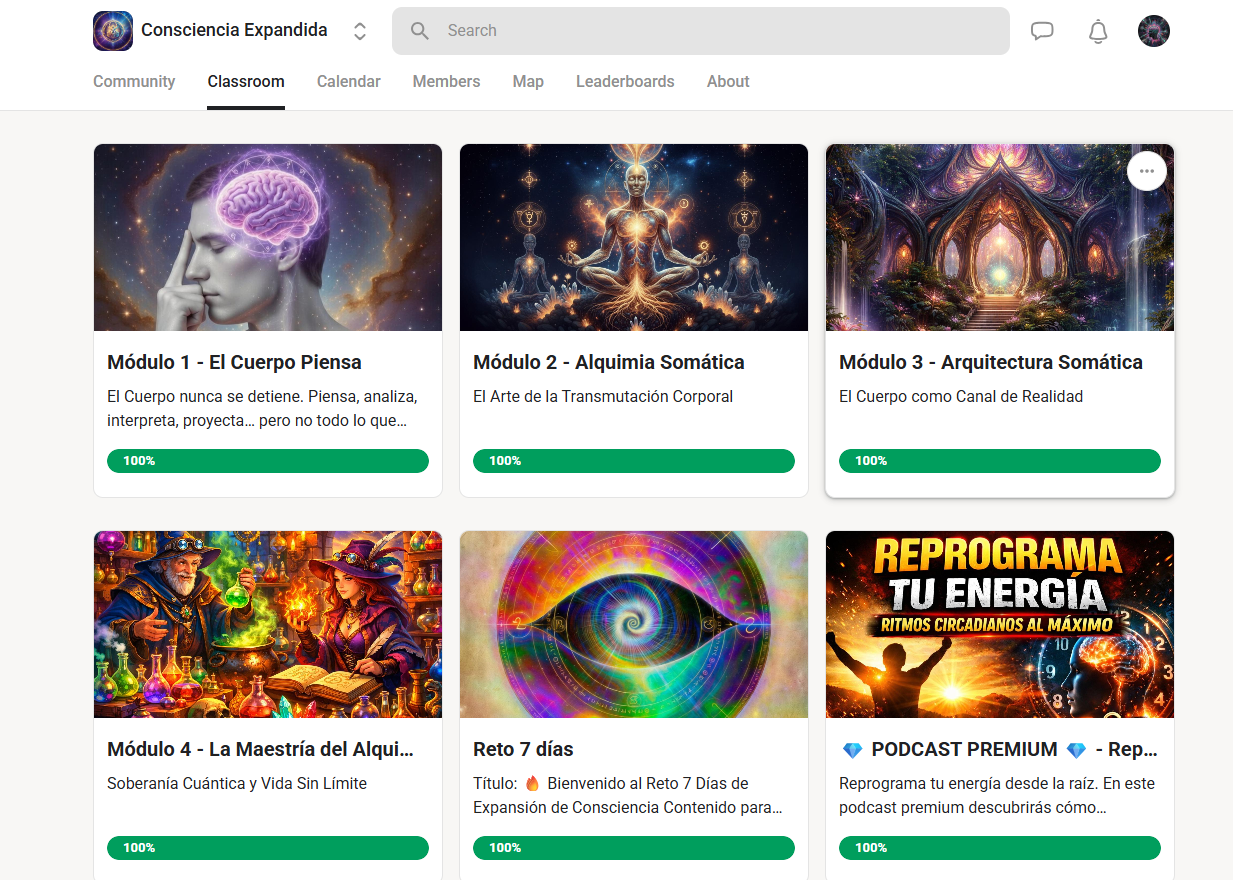Click title Módulo 1 - El Cuerpo Piensa
The width and height of the screenshot is (1233, 880).
coord(234,362)
